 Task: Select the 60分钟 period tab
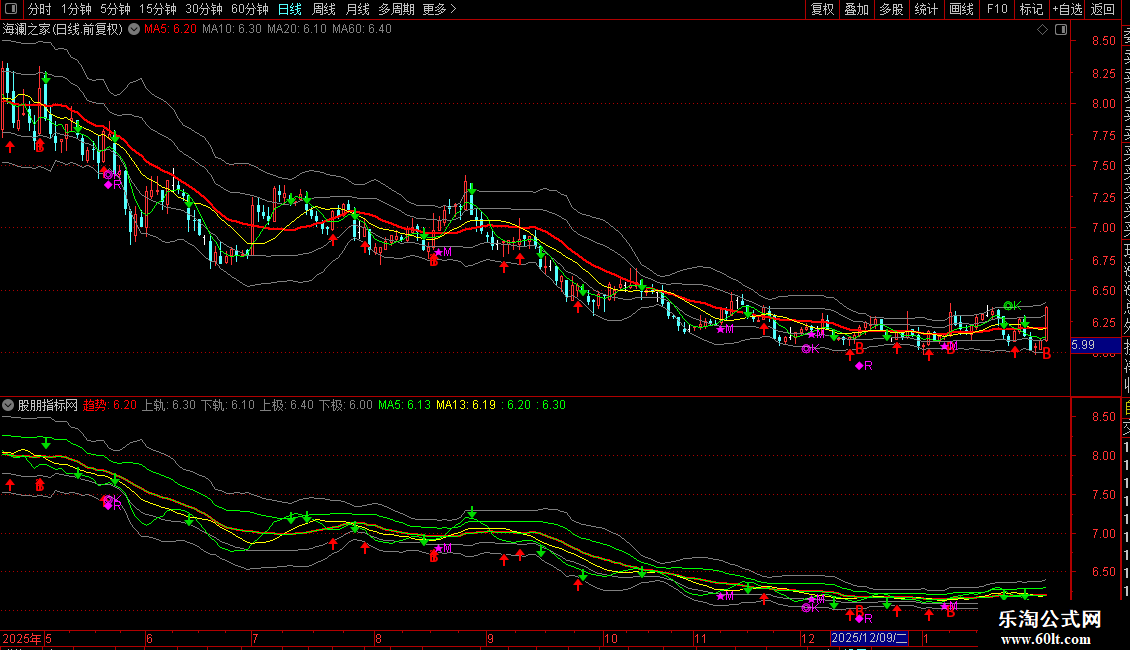pyautogui.click(x=249, y=9)
